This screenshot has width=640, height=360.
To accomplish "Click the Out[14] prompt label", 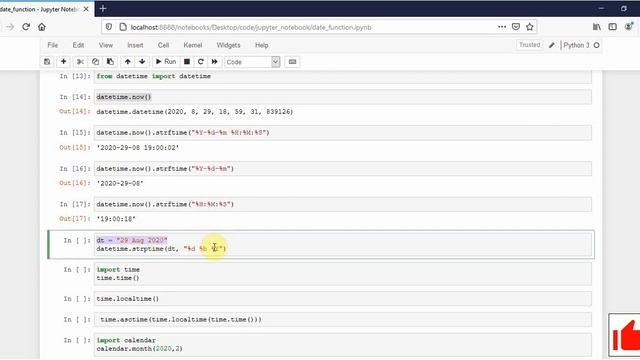I will (x=75, y=111).
